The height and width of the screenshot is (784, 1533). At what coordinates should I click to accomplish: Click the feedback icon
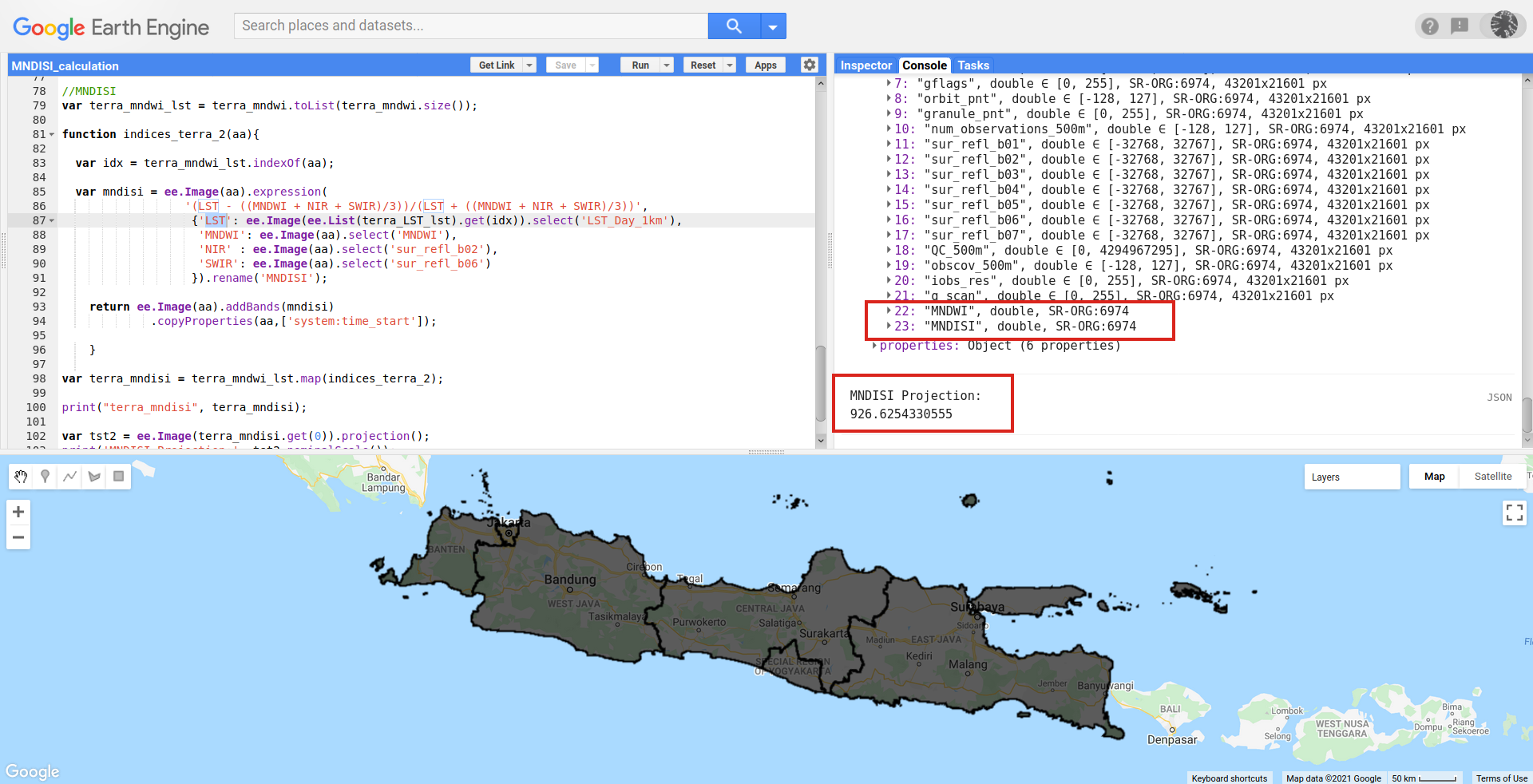pyautogui.click(x=1460, y=26)
